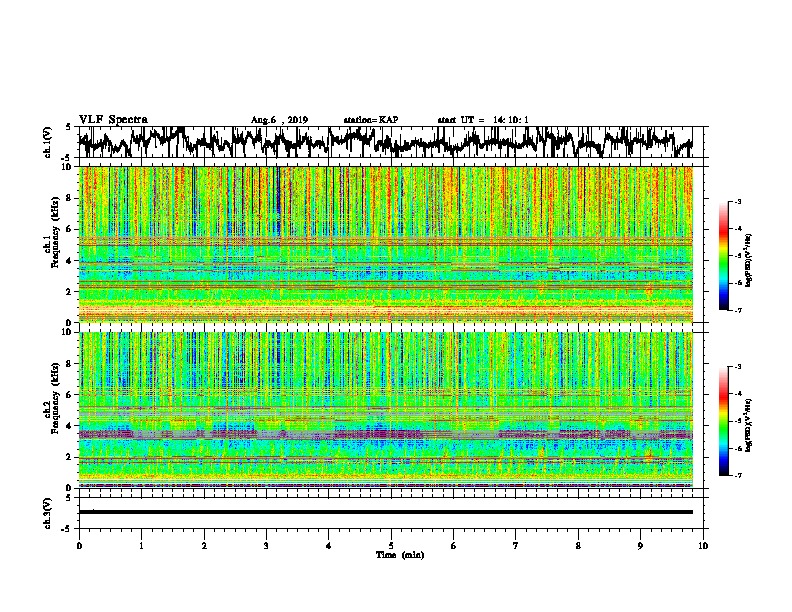This screenshot has height=612, width=792.
Task: Click the "10" frequency tick of ch.2 spectrogram
Action: (x=67, y=332)
